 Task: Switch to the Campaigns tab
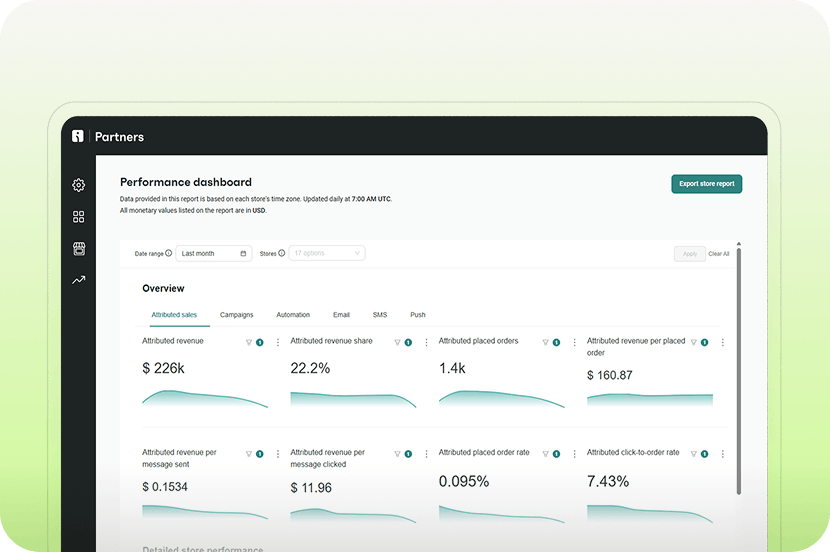(x=236, y=315)
